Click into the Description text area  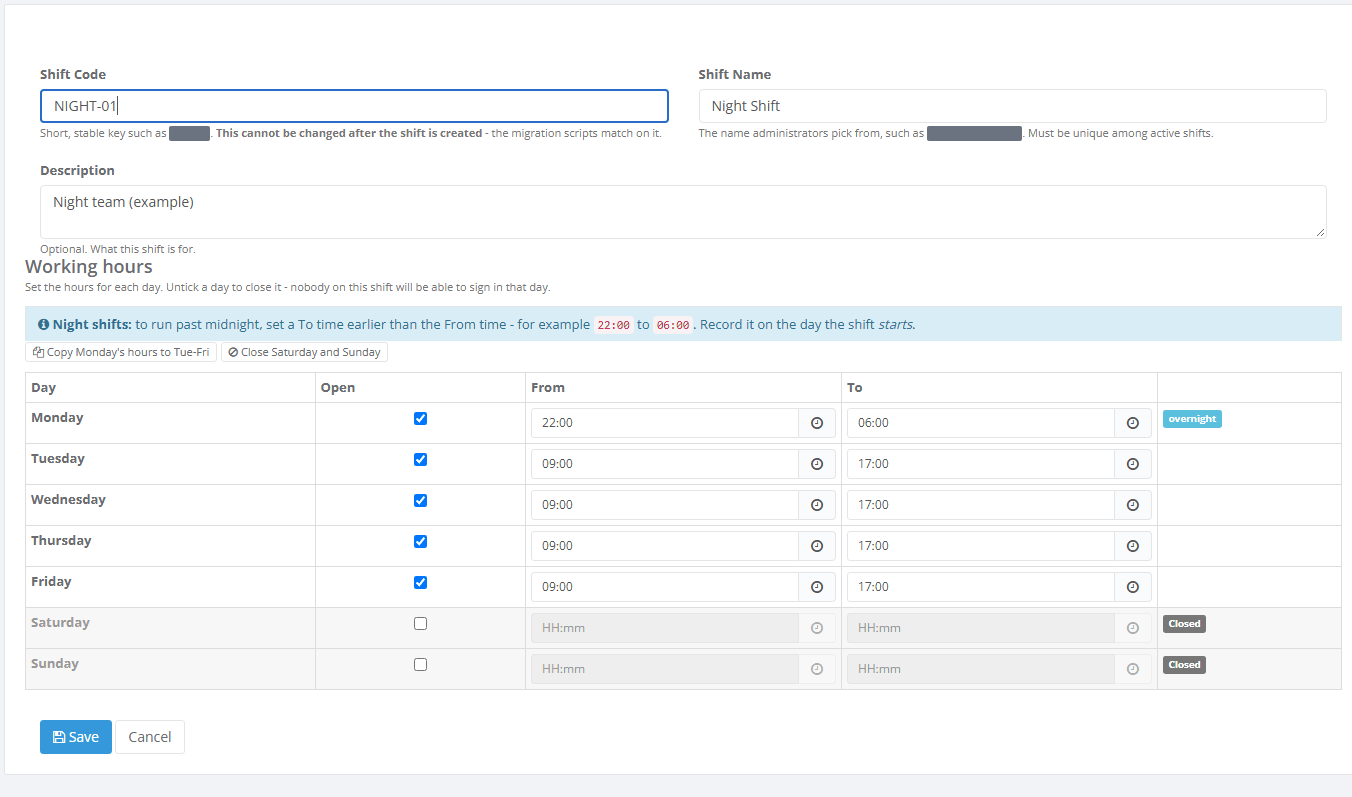click(683, 212)
